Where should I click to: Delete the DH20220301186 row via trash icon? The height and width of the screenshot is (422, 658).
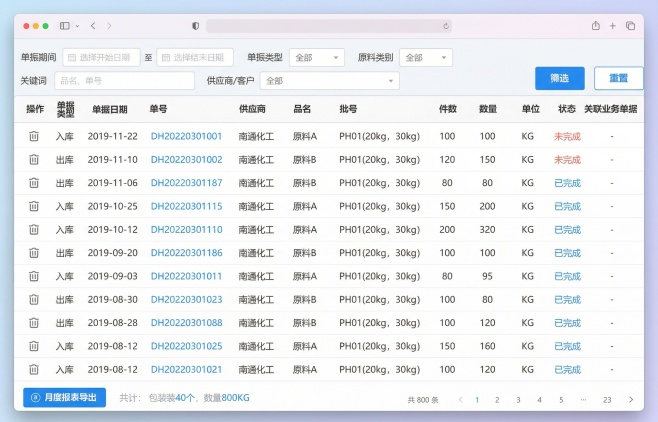click(34, 253)
